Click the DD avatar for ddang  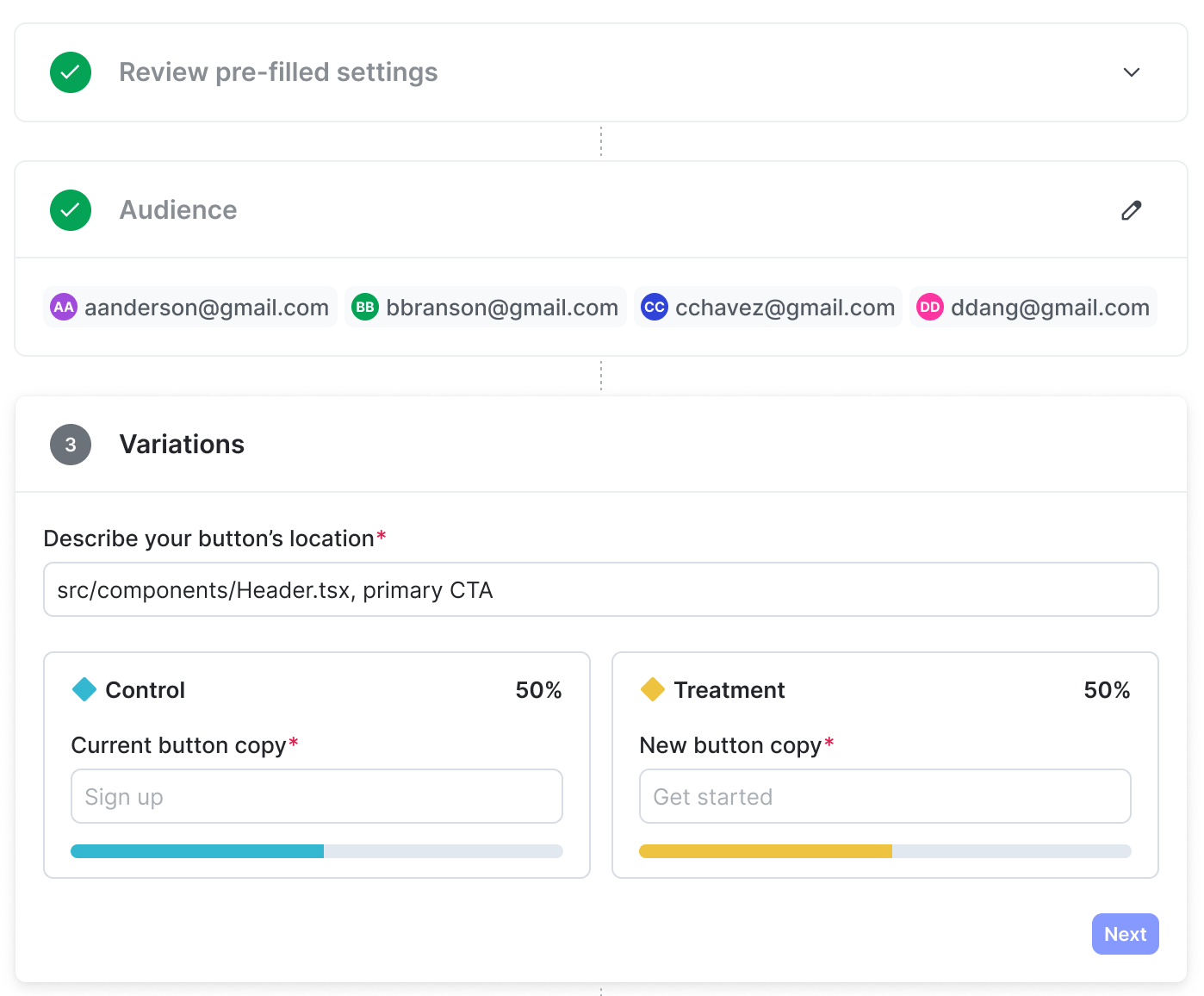point(930,307)
